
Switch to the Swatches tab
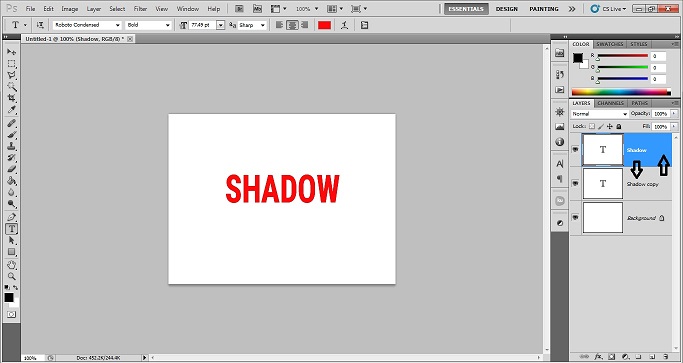click(x=609, y=44)
